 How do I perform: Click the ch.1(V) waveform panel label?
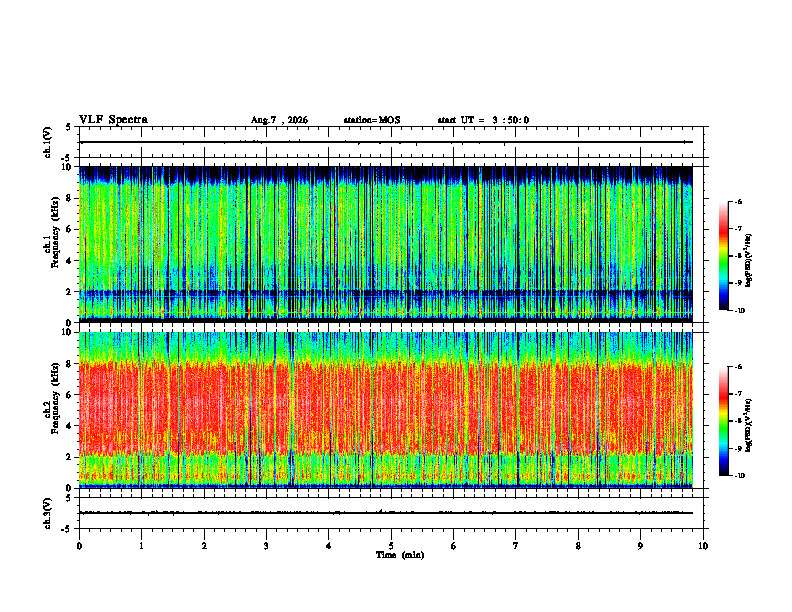coord(47,142)
